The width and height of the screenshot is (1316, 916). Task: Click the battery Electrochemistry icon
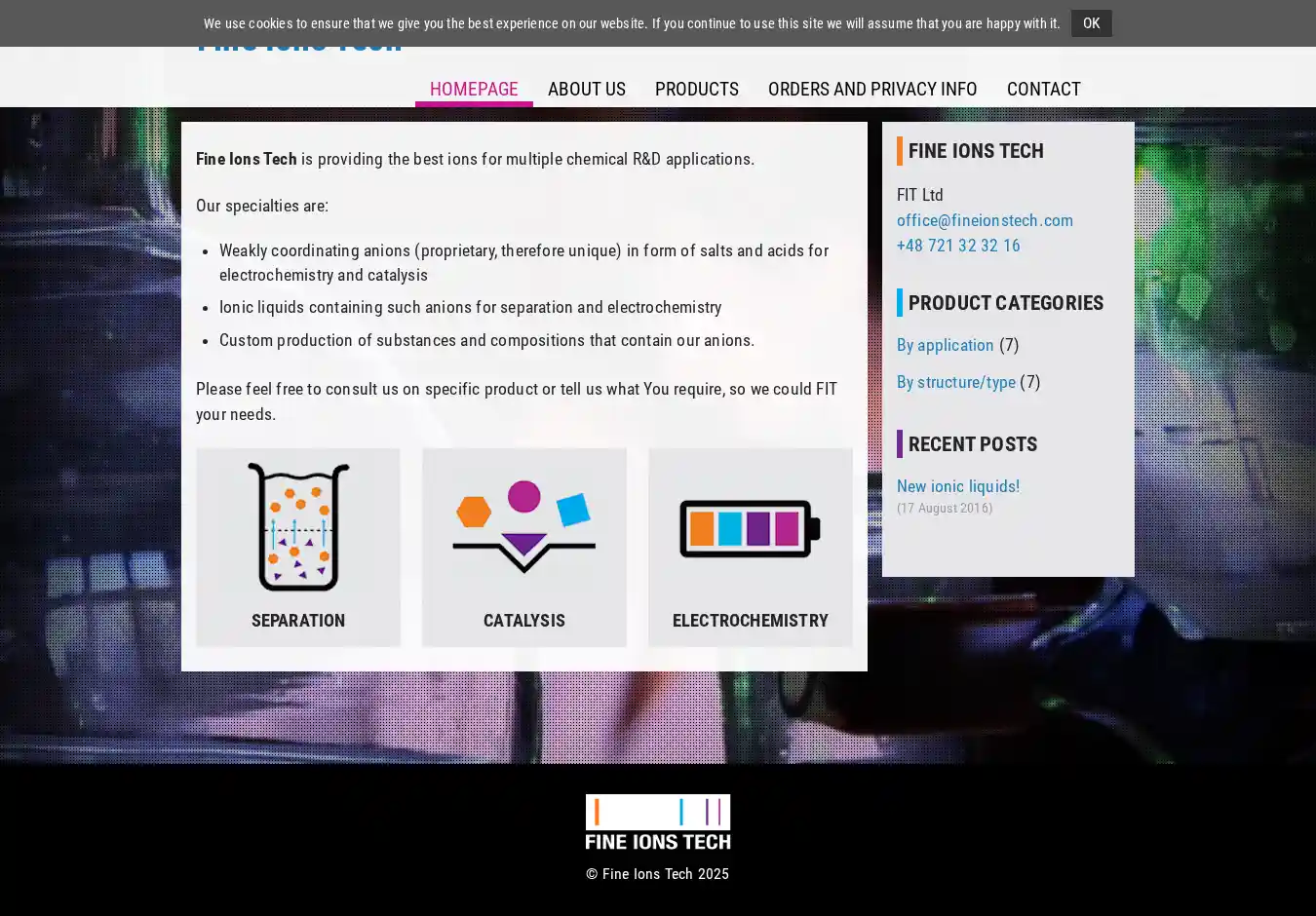click(x=750, y=529)
